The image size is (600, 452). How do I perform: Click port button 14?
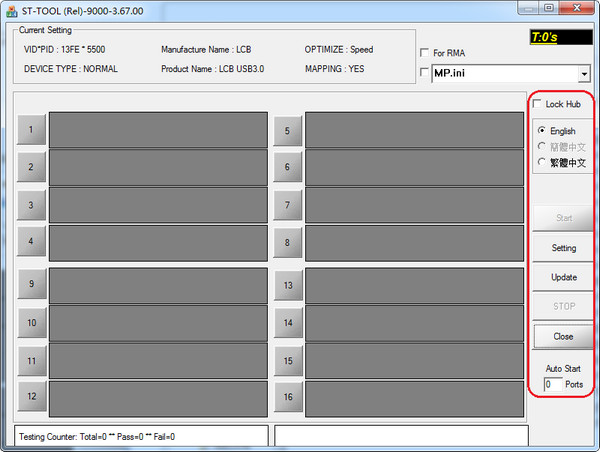(x=288, y=323)
